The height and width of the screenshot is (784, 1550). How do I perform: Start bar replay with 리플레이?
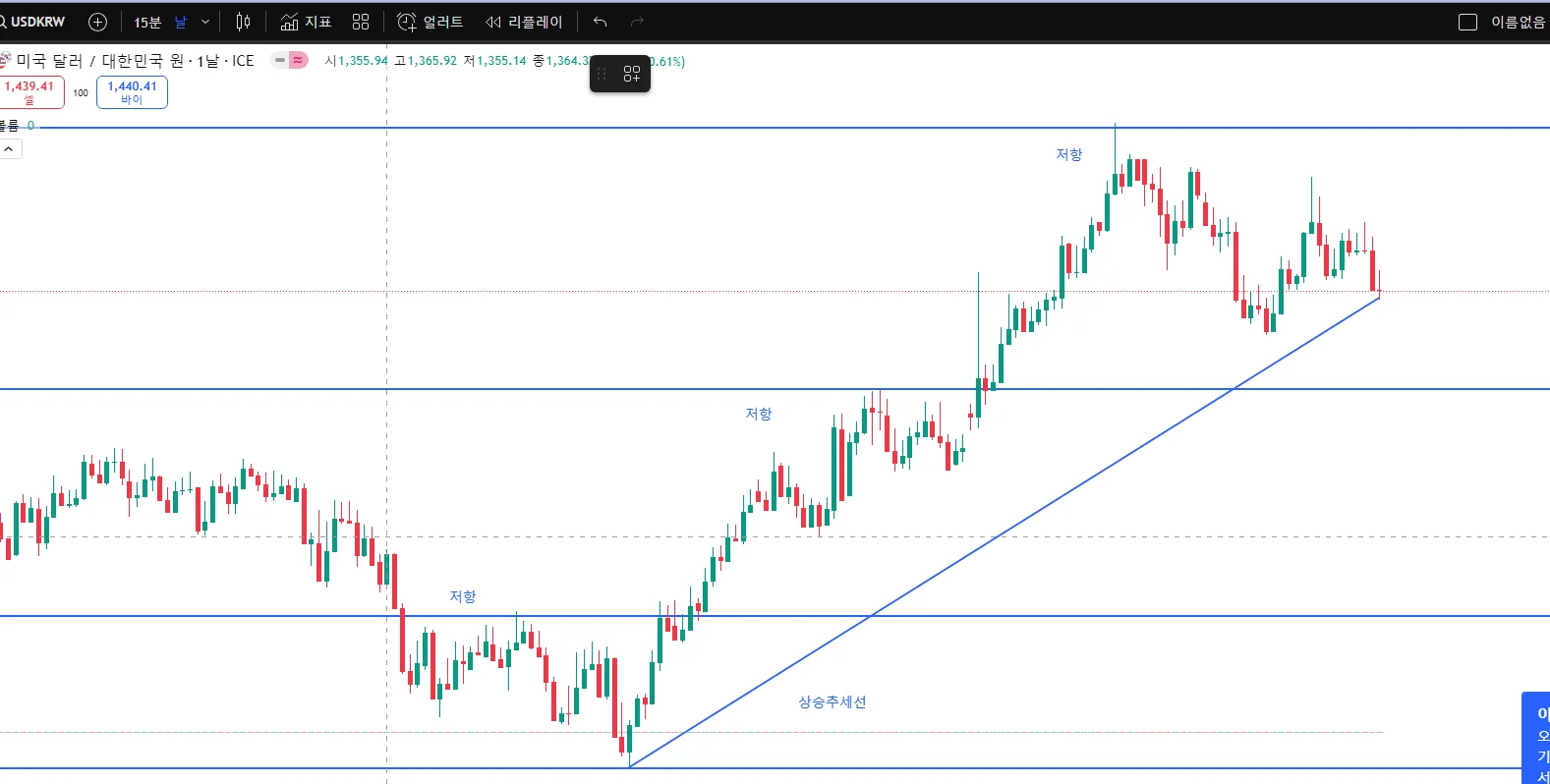pyautogui.click(x=524, y=22)
